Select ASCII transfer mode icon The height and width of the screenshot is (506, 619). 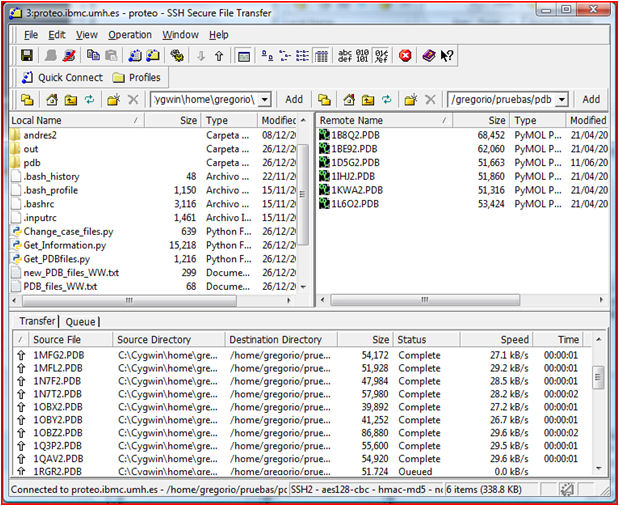coord(345,56)
